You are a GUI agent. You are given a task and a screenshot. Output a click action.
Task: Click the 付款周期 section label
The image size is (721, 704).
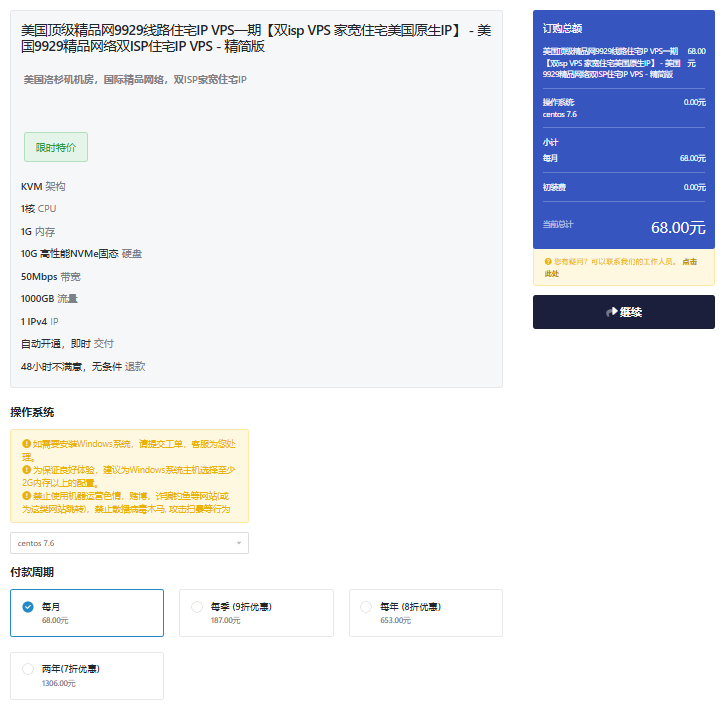pos(32,572)
